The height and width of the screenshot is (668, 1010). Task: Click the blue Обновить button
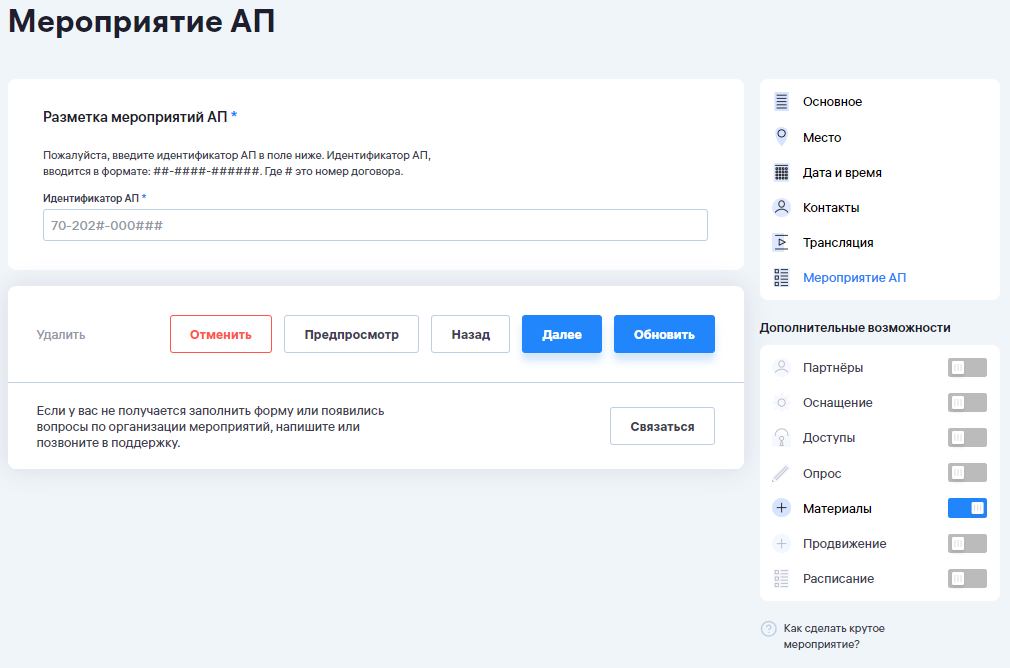point(664,334)
